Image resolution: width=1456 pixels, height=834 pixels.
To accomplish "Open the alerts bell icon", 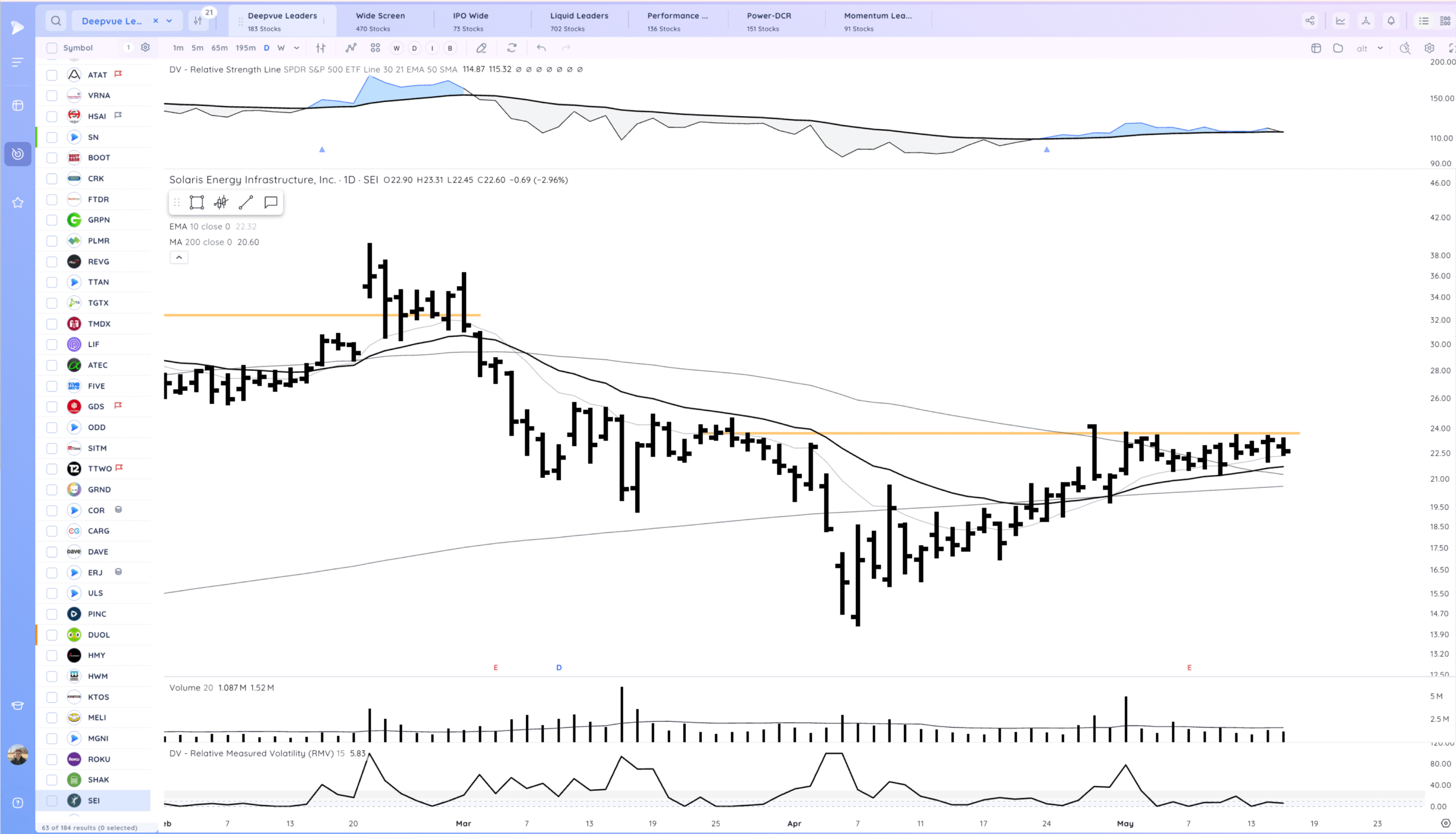I will point(1391,20).
